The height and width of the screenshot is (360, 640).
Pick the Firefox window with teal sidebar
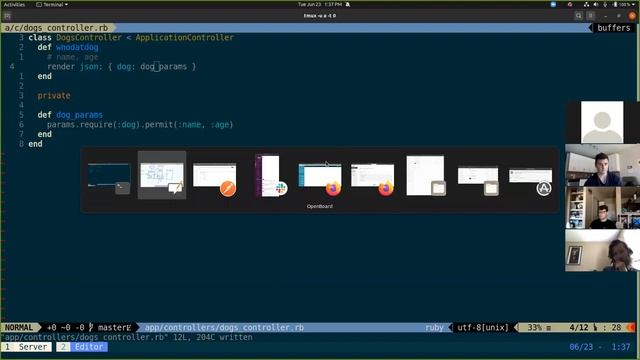(x=320, y=179)
